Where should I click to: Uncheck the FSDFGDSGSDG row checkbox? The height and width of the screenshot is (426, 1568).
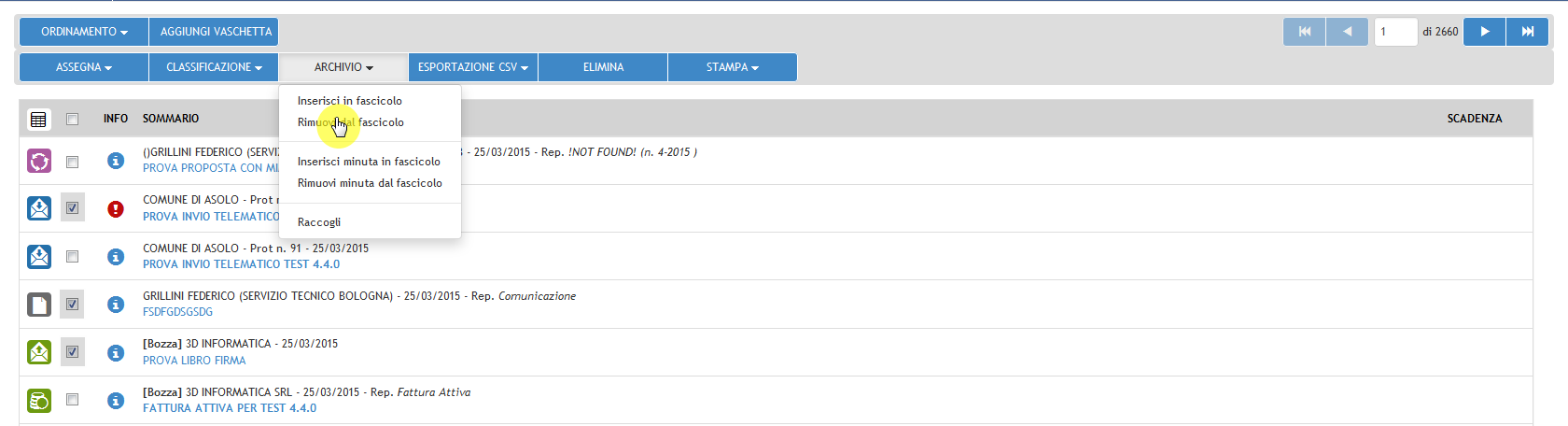(x=72, y=304)
